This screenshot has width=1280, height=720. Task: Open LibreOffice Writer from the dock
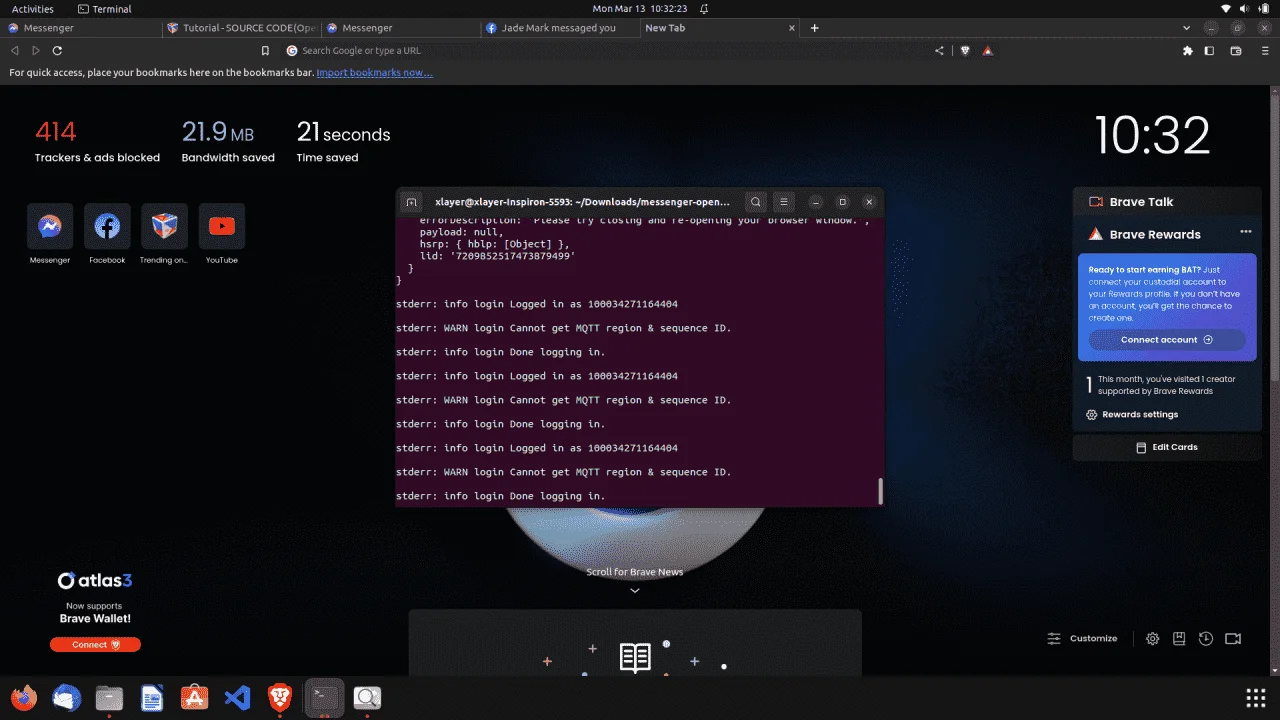(152, 697)
